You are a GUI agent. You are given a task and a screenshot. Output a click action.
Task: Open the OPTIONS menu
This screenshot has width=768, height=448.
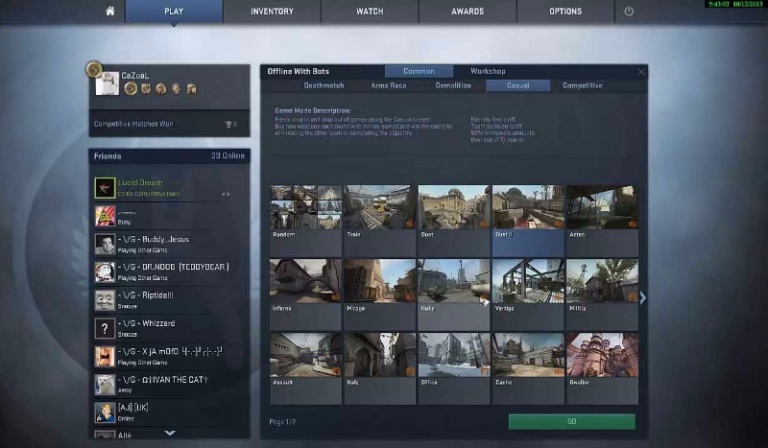pyautogui.click(x=565, y=11)
